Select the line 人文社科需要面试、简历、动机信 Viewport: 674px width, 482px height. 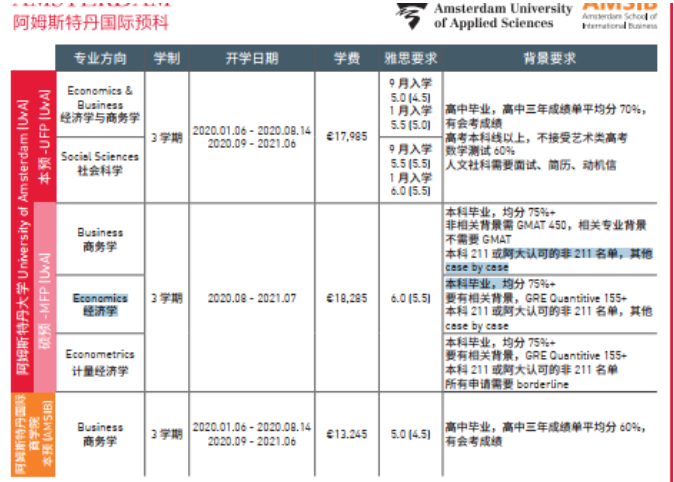pos(530,165)
